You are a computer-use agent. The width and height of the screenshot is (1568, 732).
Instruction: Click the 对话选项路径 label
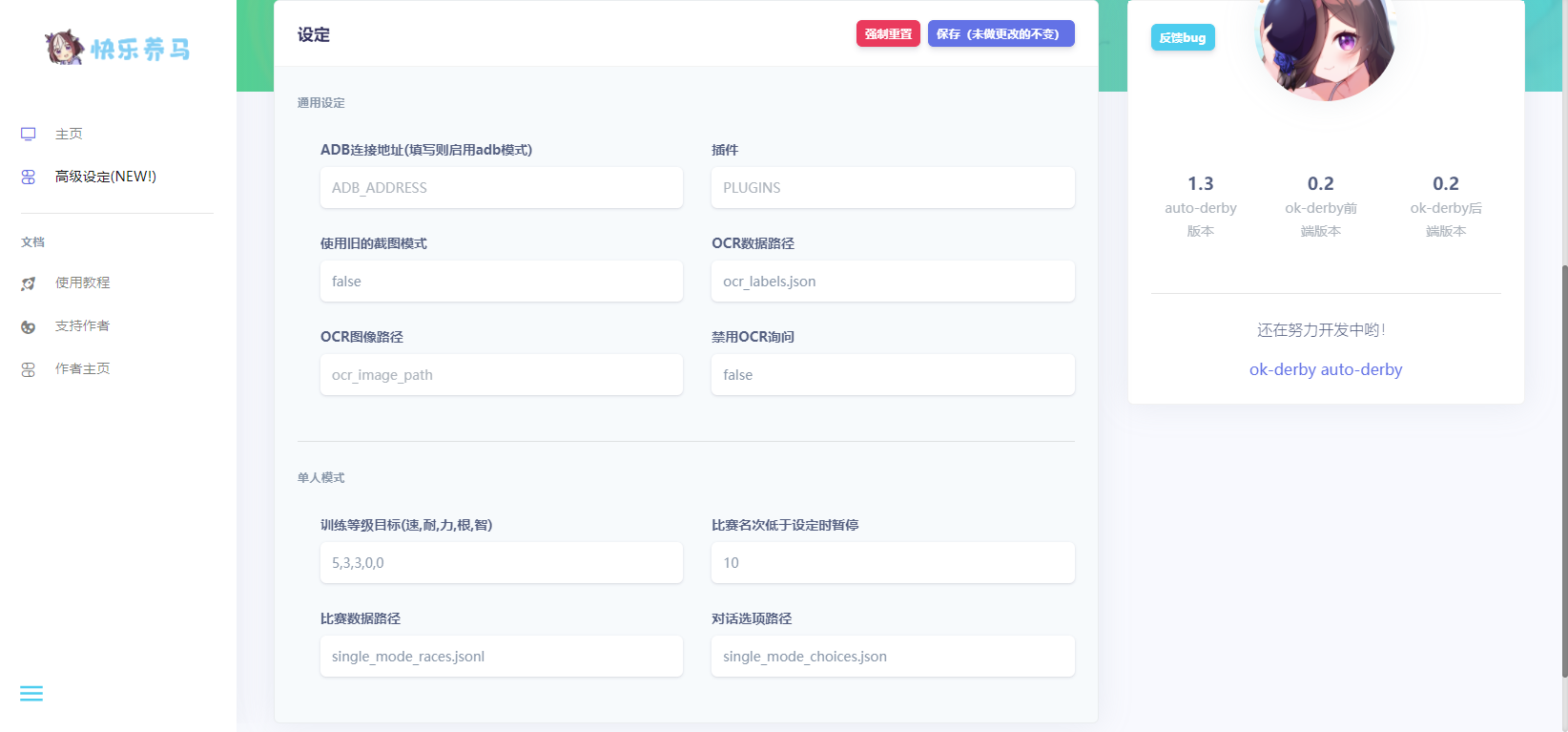752,618
